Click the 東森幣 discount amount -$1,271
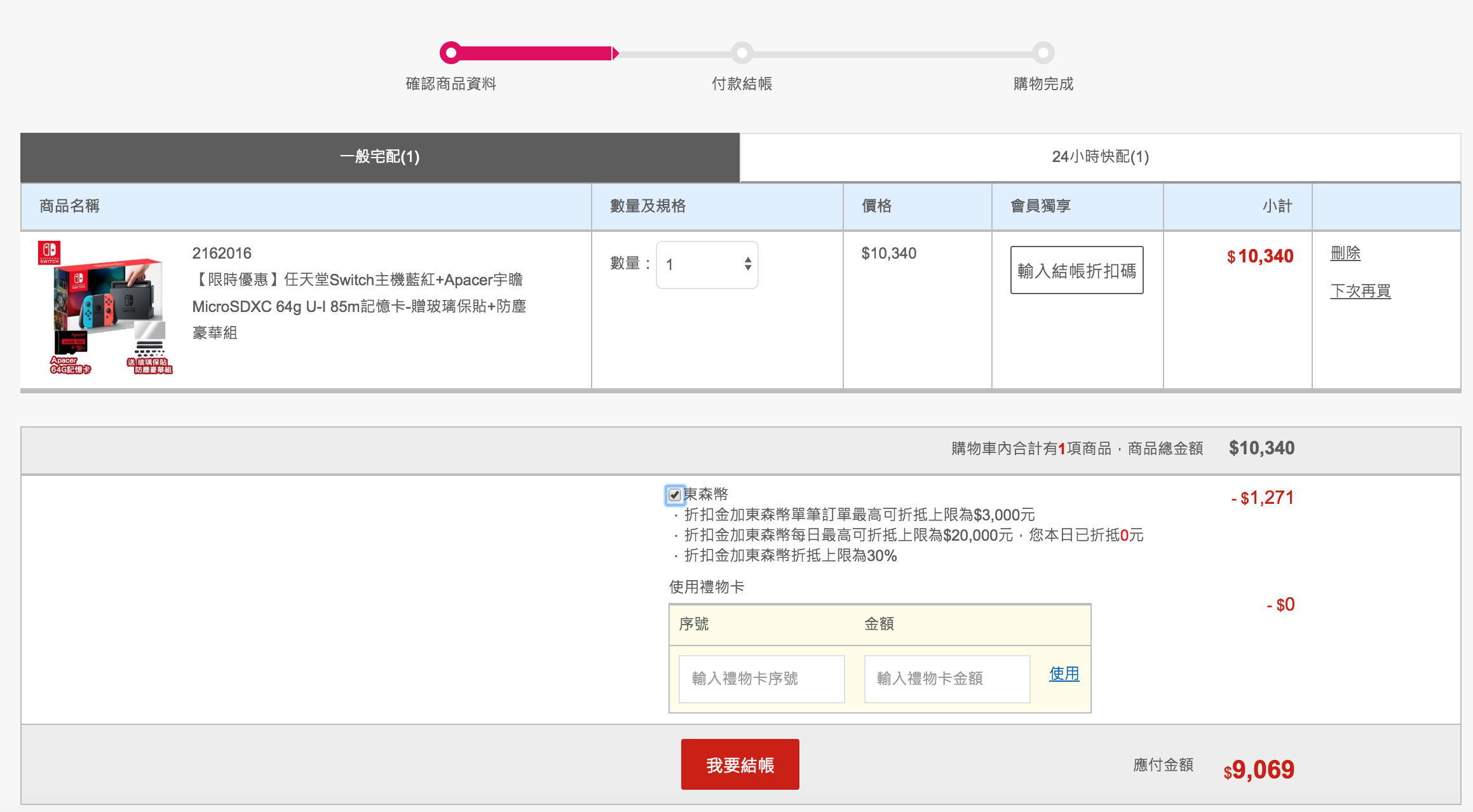 [x=1262, y=497]
